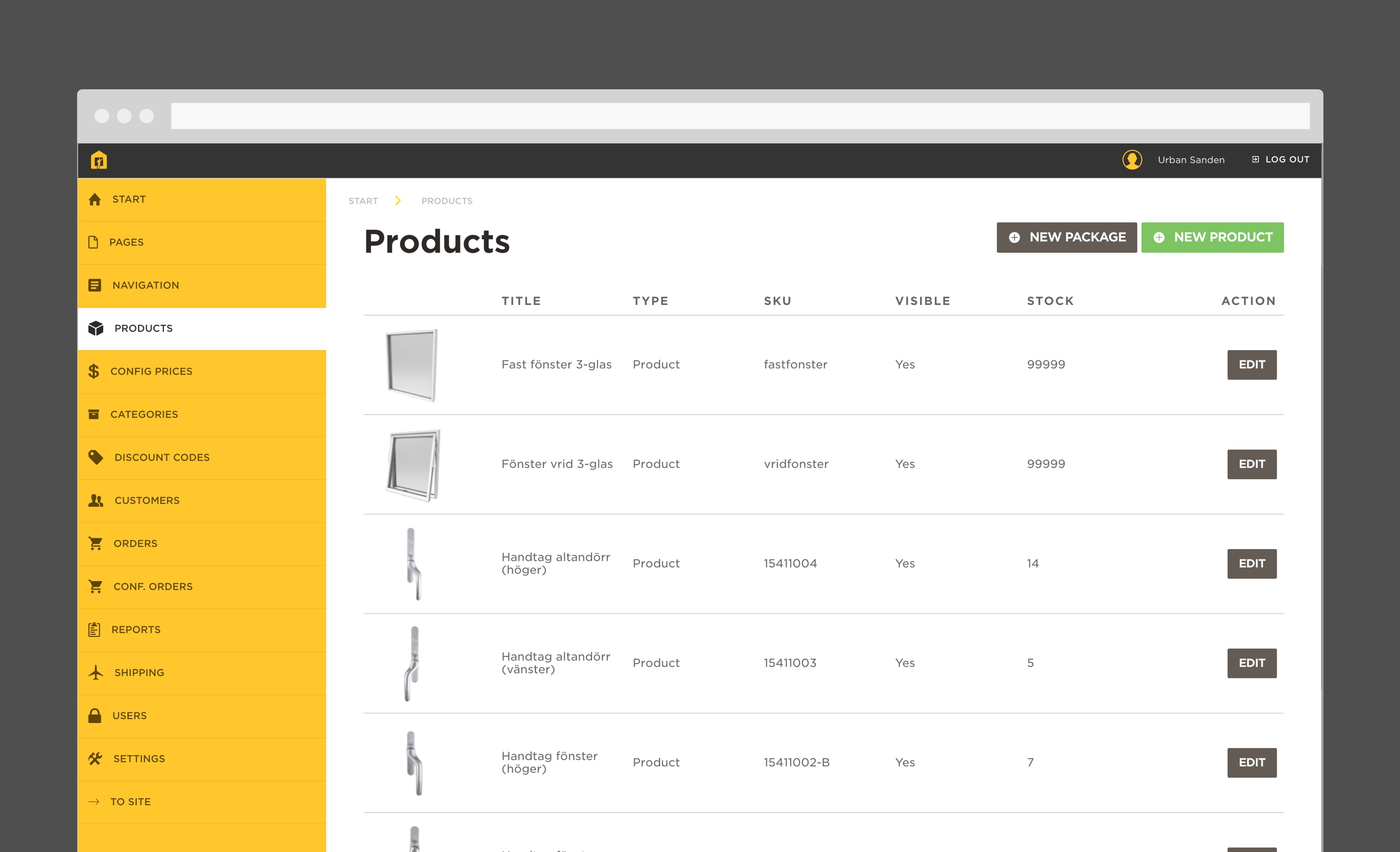Open Conf. Orders in the sidebar

(x=202, y=587)
